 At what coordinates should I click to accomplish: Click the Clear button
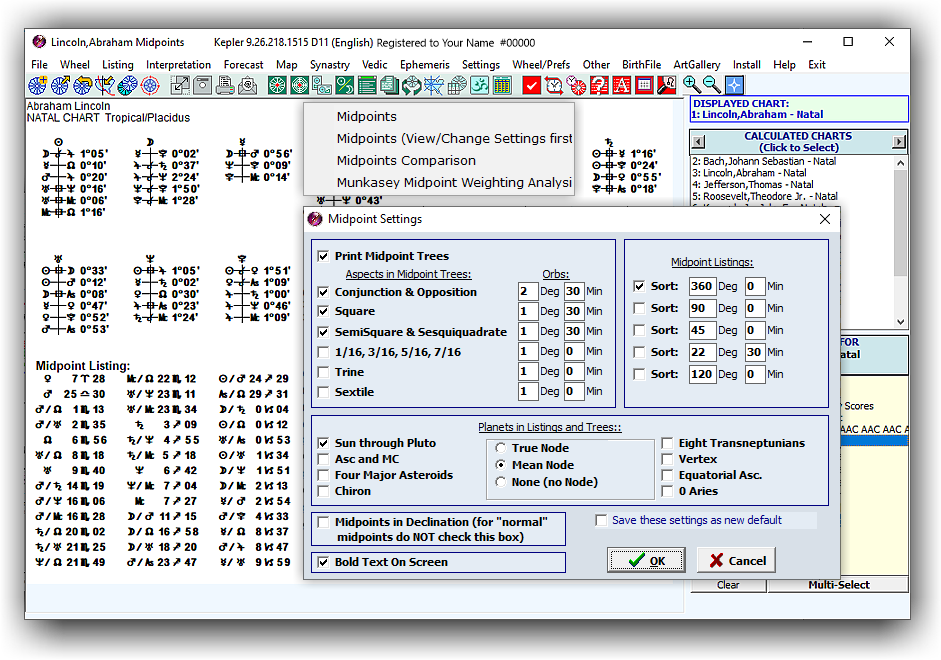point(728,585)
